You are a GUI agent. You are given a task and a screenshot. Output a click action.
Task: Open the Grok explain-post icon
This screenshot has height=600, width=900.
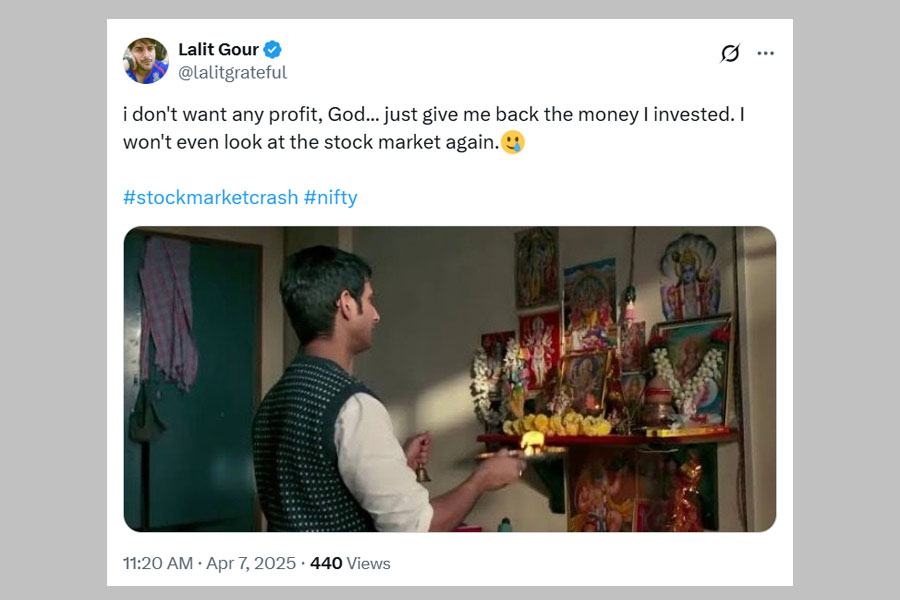[x=730, y=54]
